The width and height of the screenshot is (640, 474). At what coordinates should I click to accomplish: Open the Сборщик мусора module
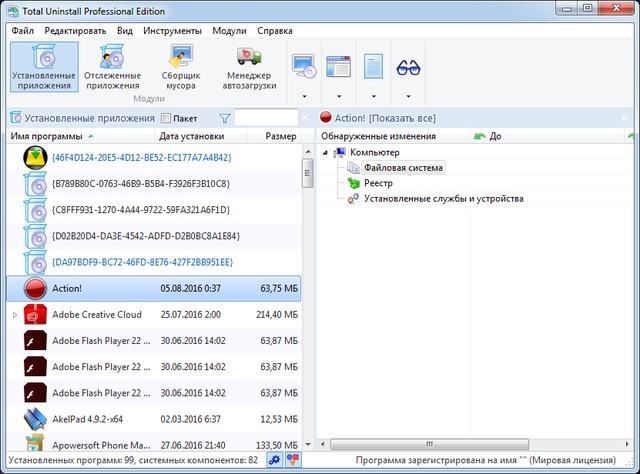click(x=183, y=66)
